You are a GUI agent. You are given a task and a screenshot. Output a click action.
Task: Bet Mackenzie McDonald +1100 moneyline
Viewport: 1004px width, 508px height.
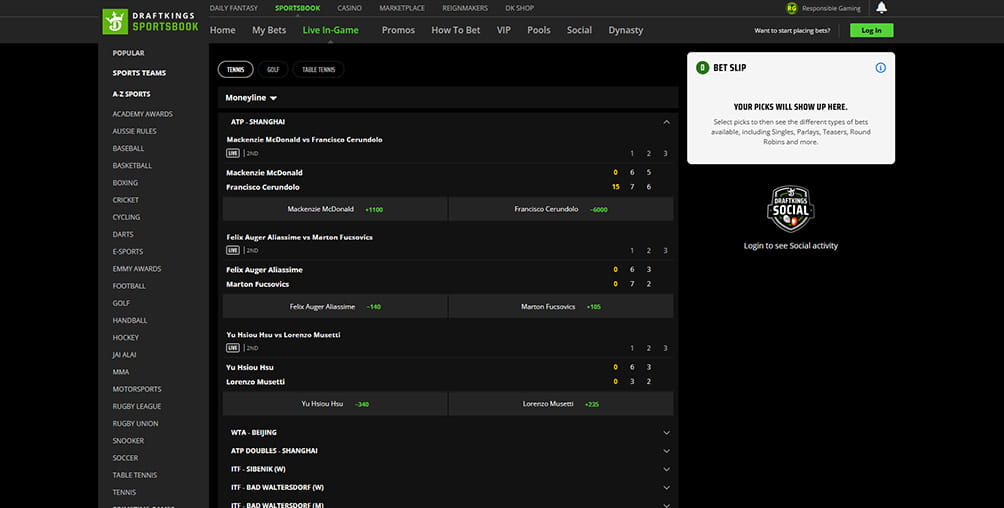pyautogui.click(x=335, y=209)
